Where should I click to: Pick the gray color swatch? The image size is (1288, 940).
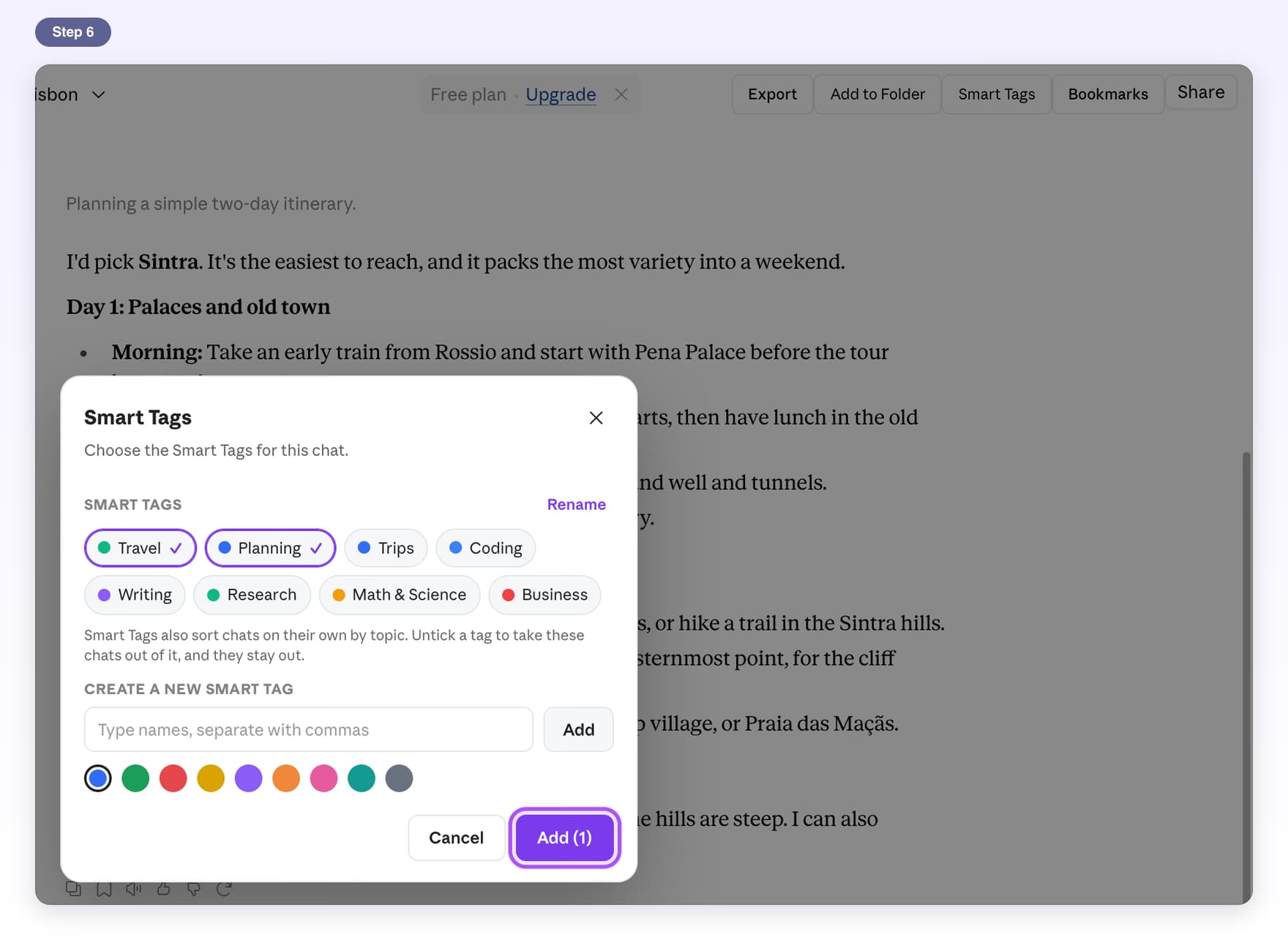[x=400, y=778]
